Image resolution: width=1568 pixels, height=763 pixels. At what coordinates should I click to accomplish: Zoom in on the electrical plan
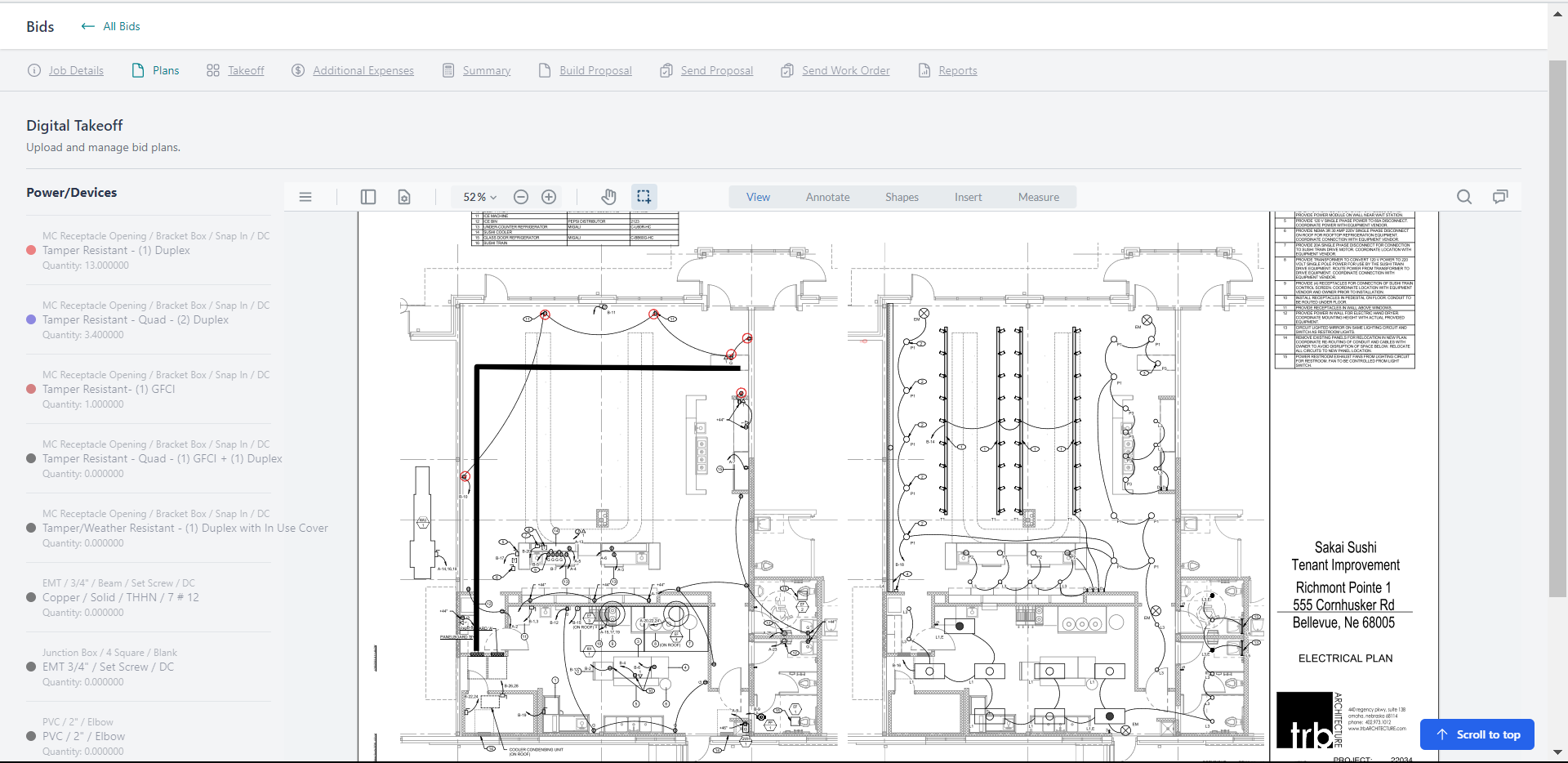548,196
